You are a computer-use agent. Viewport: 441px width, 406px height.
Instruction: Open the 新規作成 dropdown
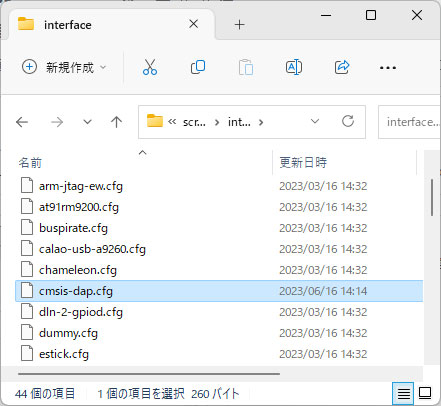(x=64, y=67)
